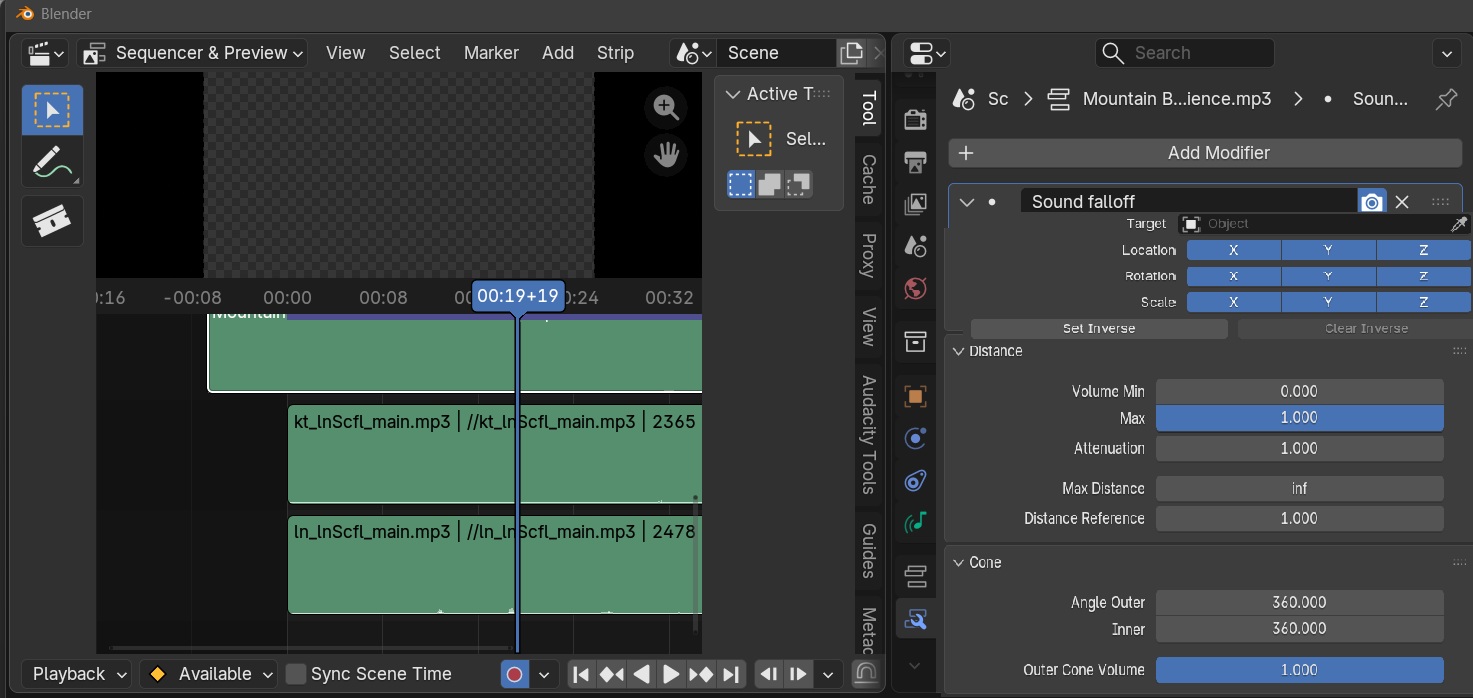Open the Object Constraints properties tab
1473x698 pixels.
pyautogui.click(x=915, y=481)
